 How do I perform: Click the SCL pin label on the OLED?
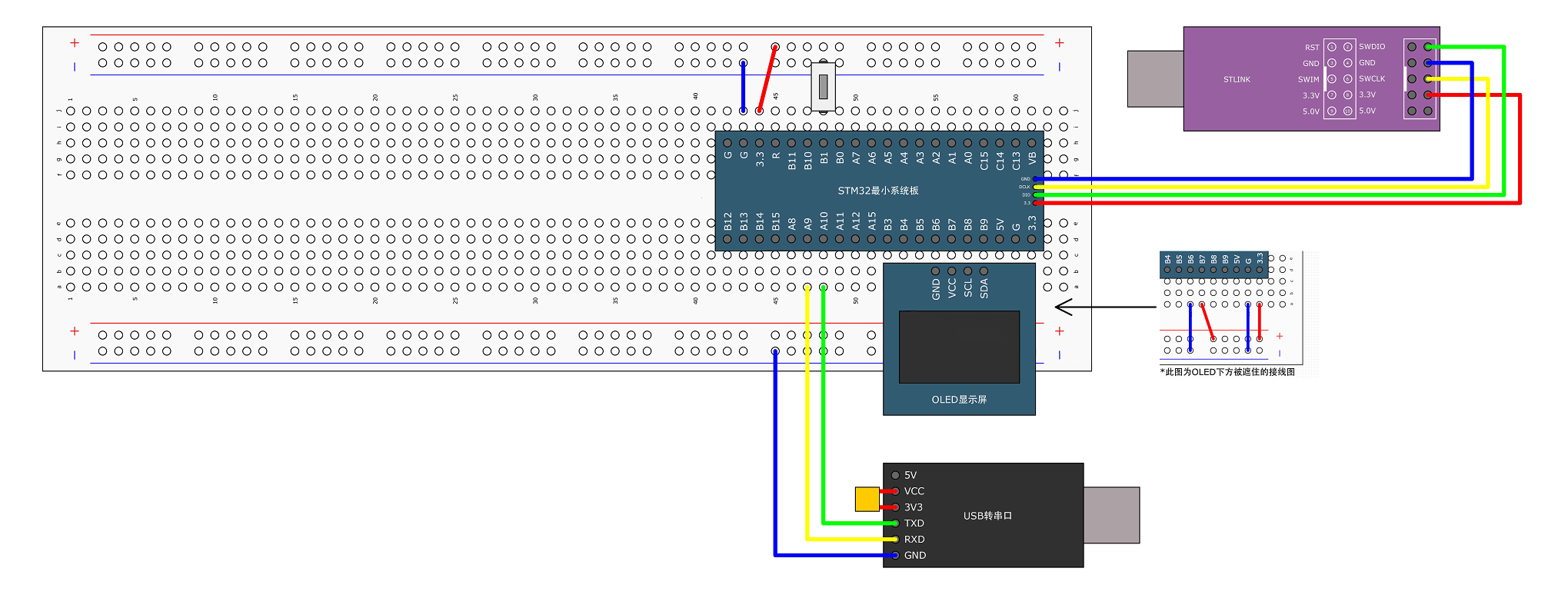[x=968, y=288]
